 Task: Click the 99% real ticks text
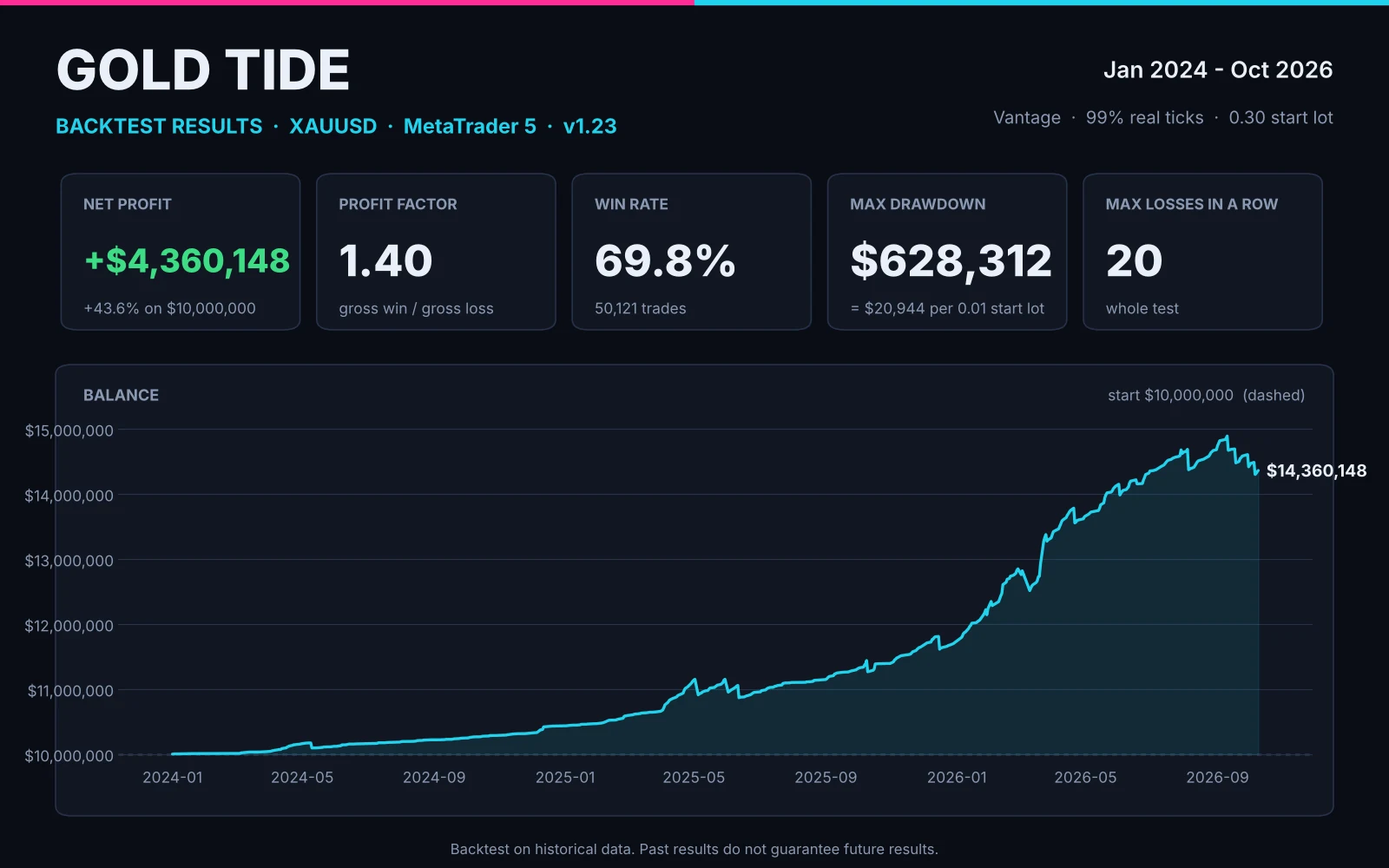click(1144, 117)
